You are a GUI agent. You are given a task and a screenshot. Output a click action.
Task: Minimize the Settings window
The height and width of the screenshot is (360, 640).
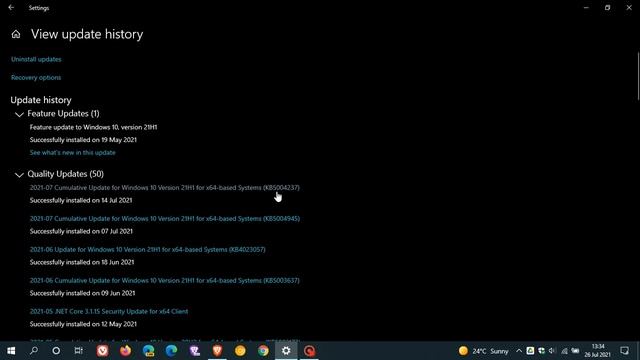[x=586, y=7]
